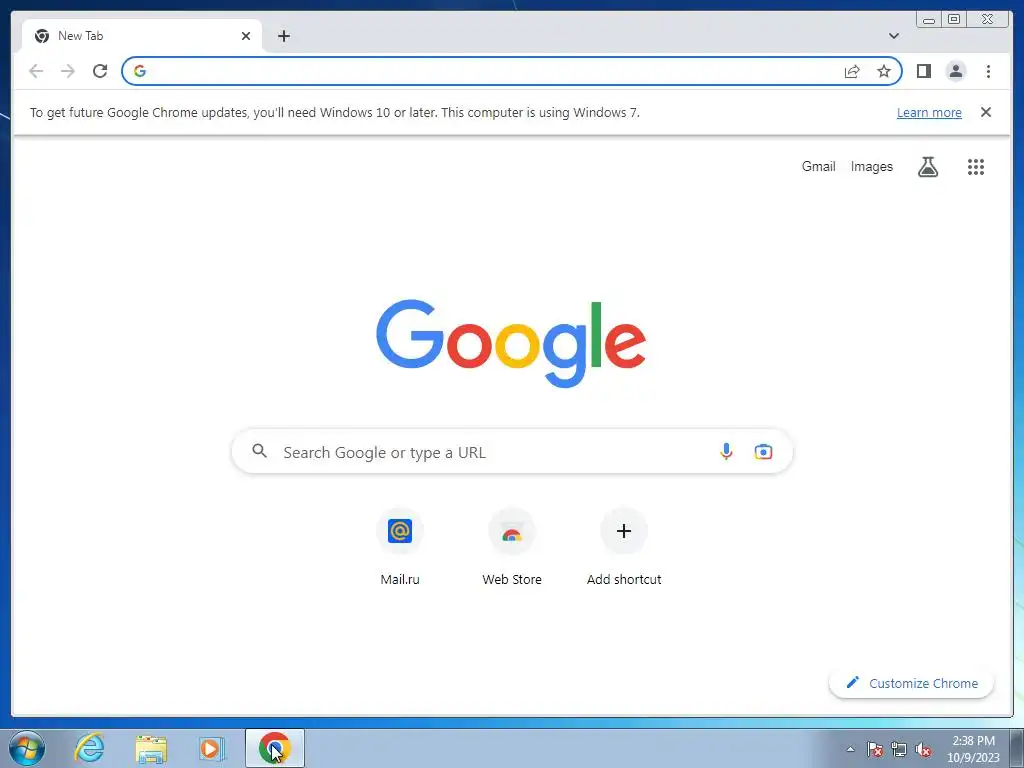The image size is (1024, 768).
Task: Open the side panel
Action: pos(923,71)
